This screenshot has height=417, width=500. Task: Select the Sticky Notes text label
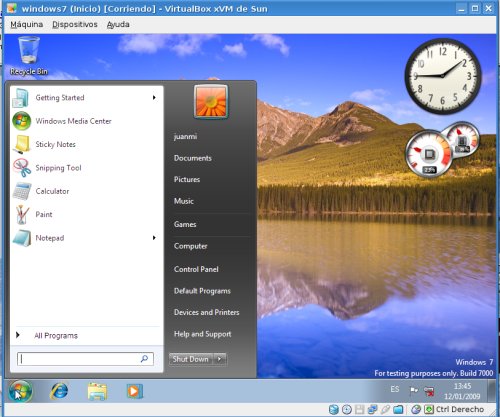pyautogui.click(x=56, y=144)
